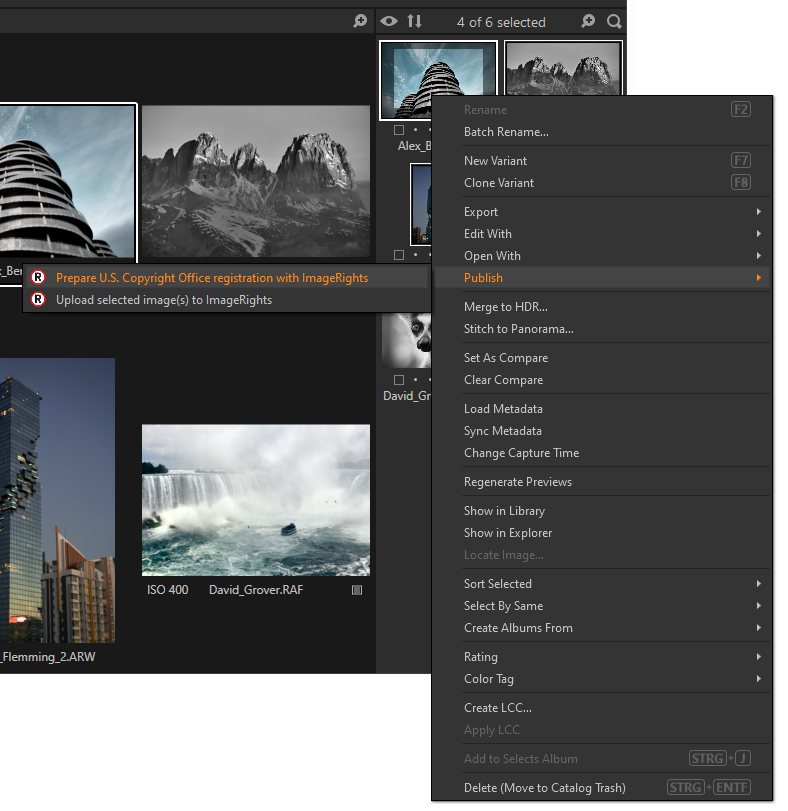Click the viewer zoom magnifier icon at top

coord(360,21)
